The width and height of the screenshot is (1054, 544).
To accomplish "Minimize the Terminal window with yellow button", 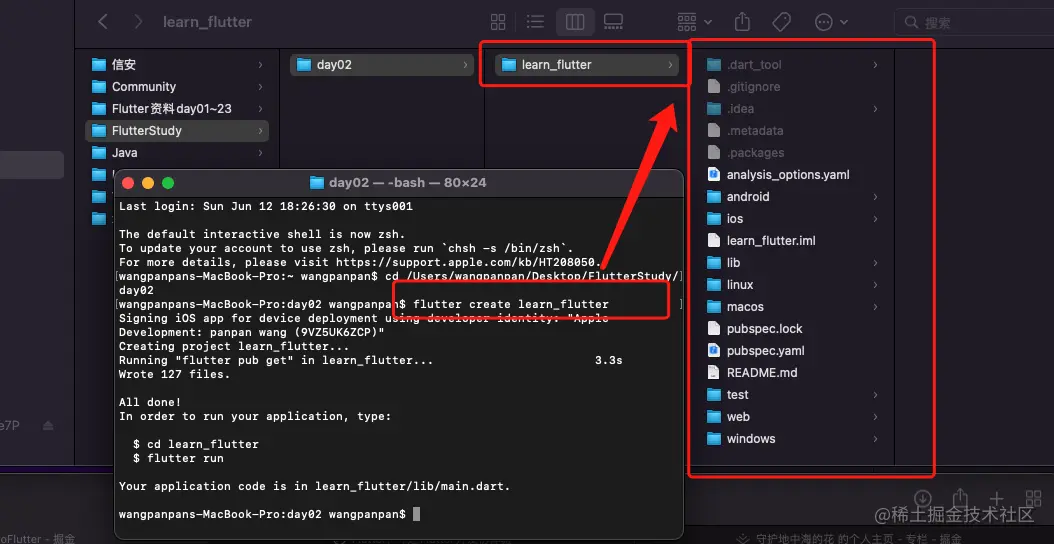I will click(x=148, y=183).
